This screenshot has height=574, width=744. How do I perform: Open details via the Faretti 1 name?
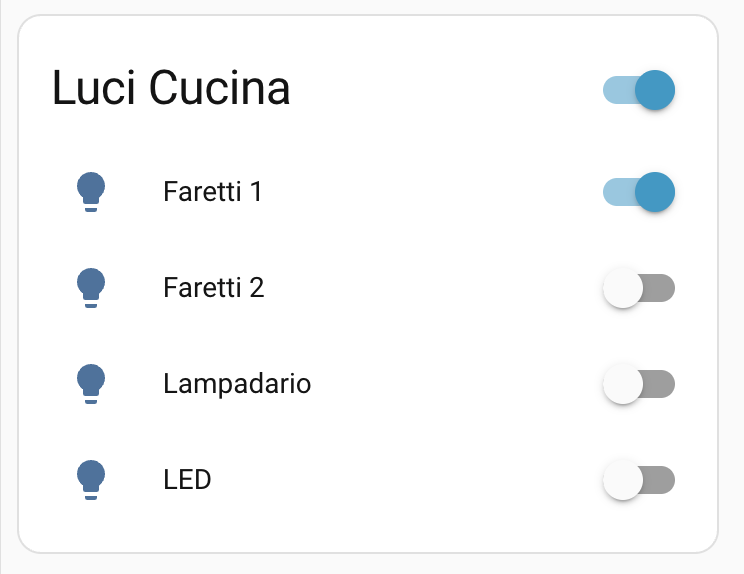(x=212, y=192)
